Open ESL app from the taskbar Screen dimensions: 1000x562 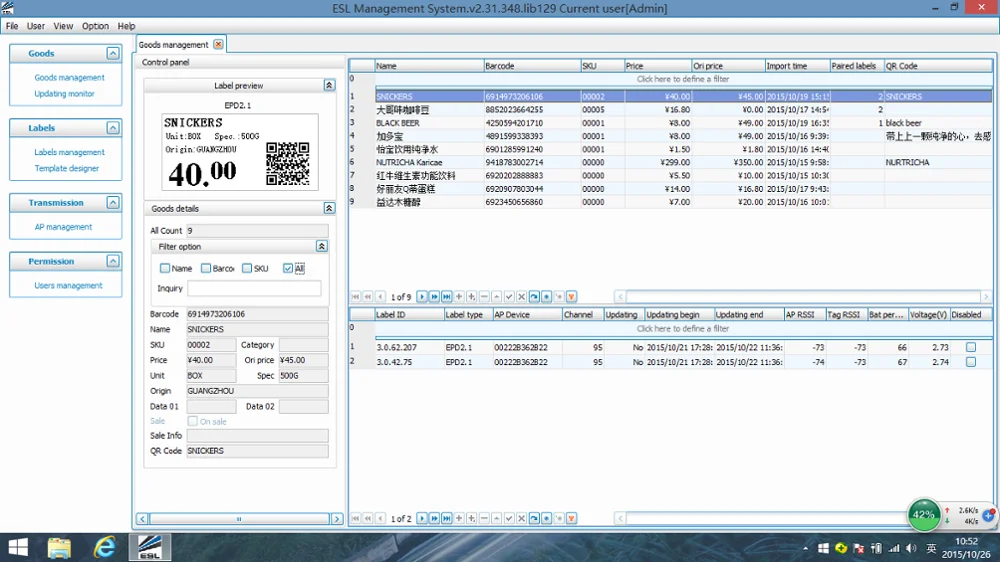click(150, 547)
